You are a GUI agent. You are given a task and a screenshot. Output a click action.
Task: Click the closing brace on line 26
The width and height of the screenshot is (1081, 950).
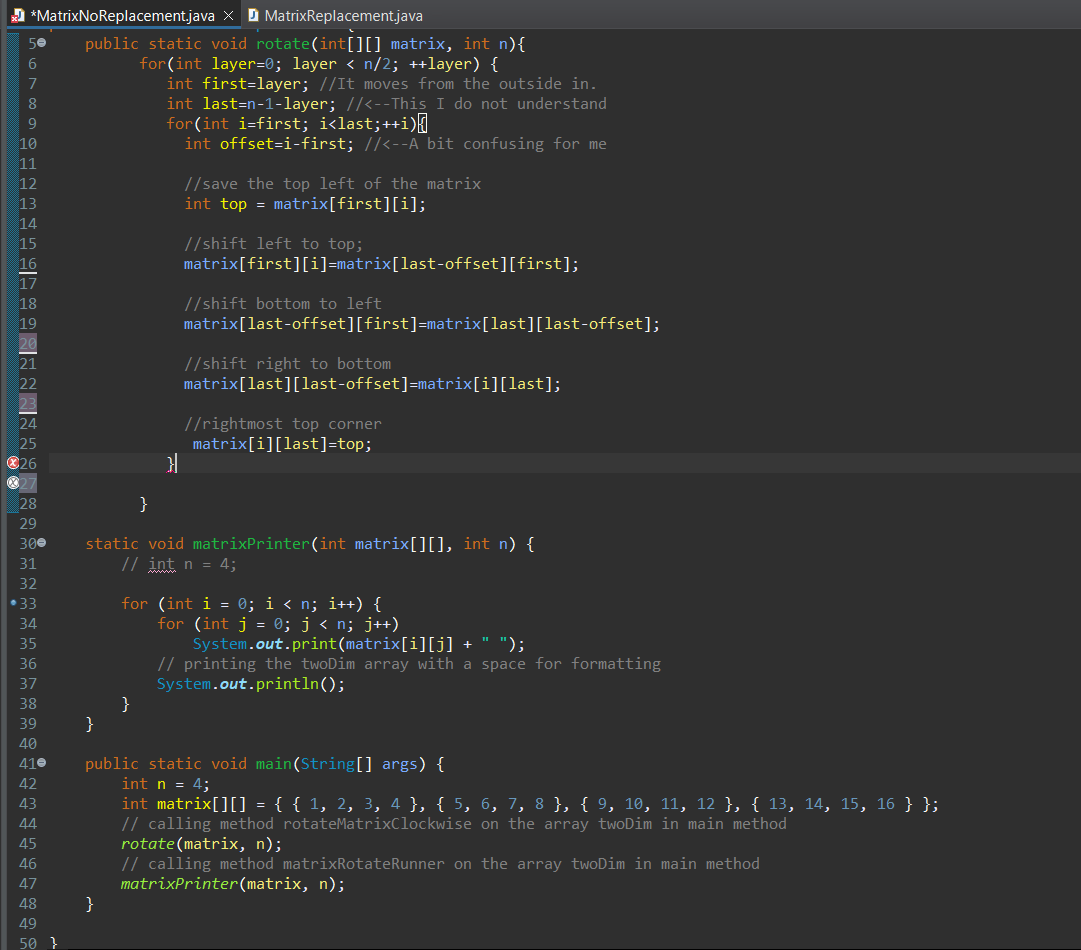pyautogui.click(x=170, y=464)
